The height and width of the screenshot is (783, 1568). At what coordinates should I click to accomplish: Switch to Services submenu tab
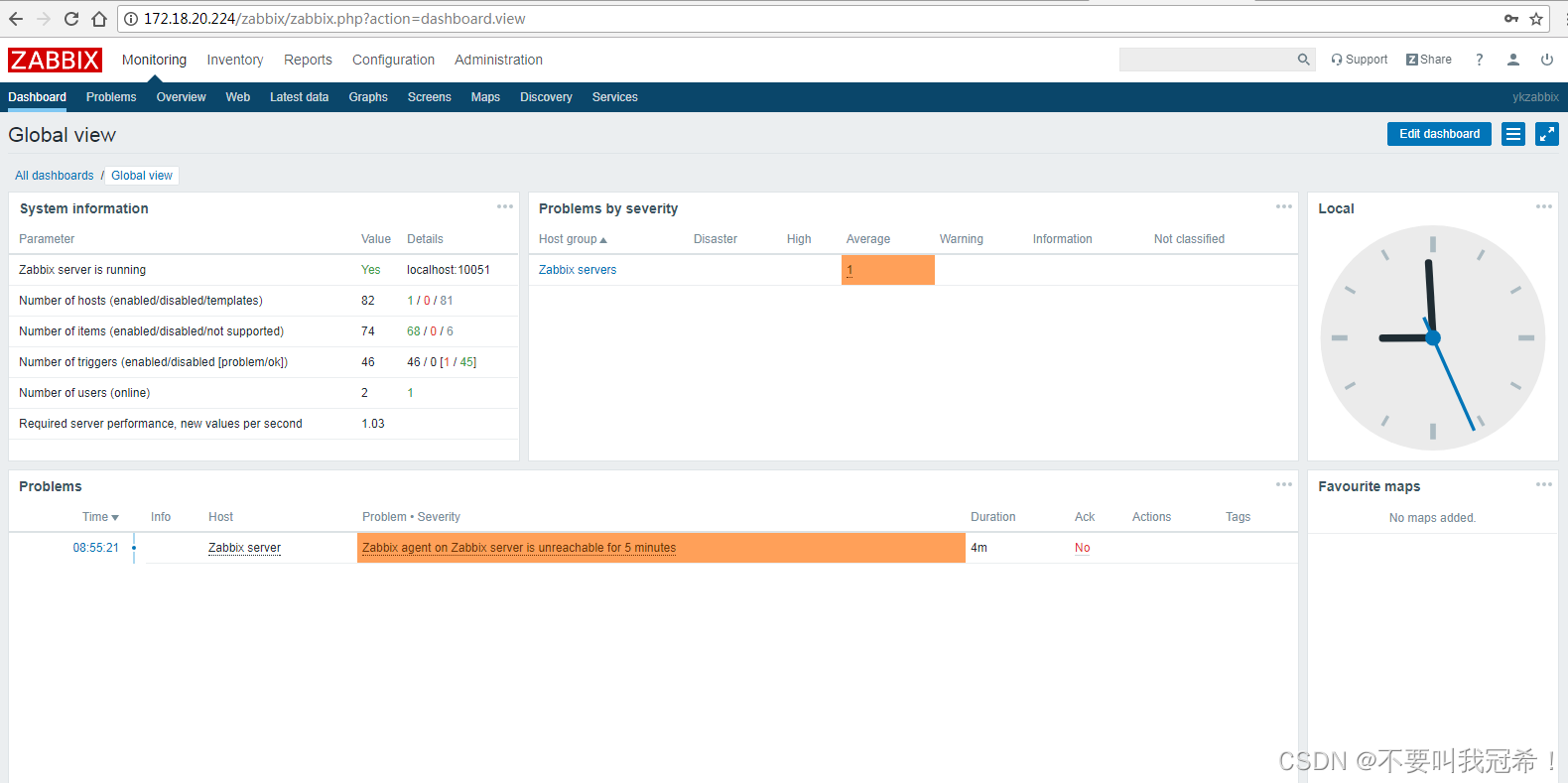point(615,97)
